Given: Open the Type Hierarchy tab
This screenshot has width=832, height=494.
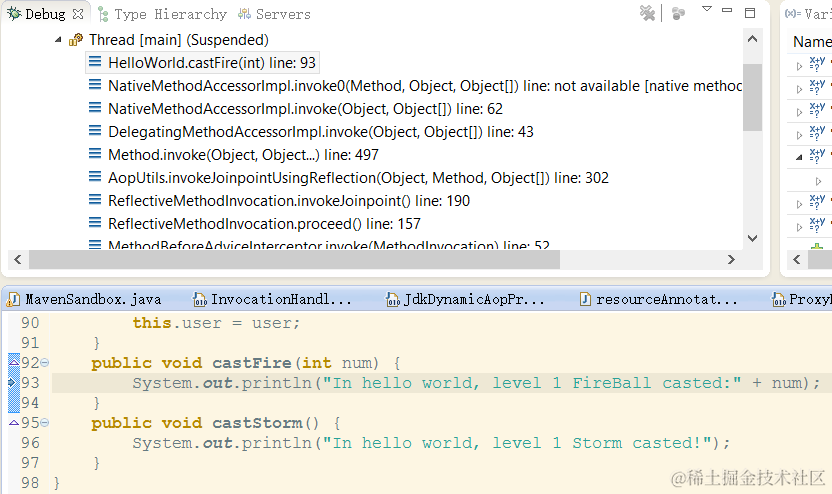Looking at the screenshot, I should click(x=170, y=14).
